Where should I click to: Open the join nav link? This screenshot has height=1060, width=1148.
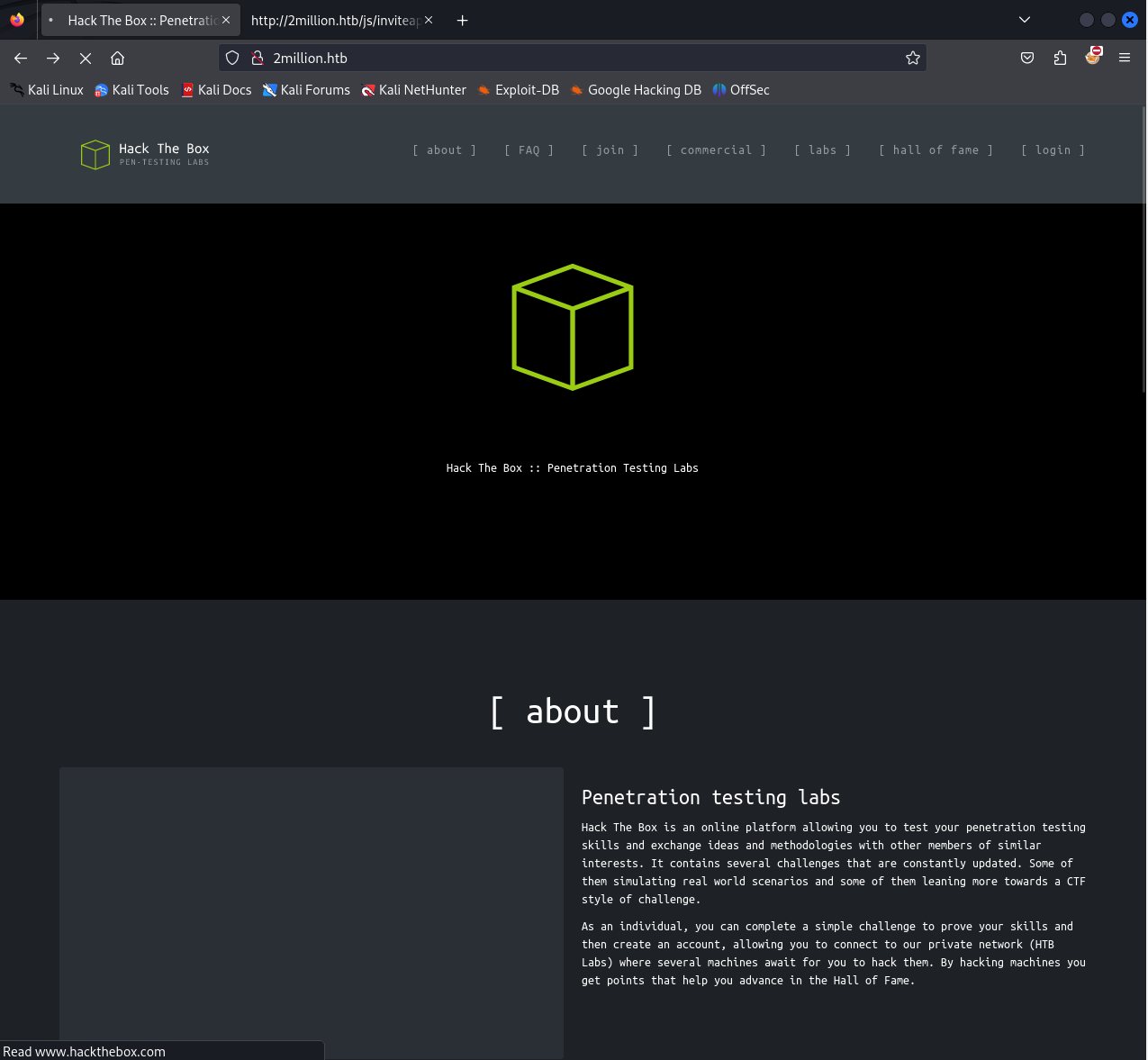(x=610, y=150)
